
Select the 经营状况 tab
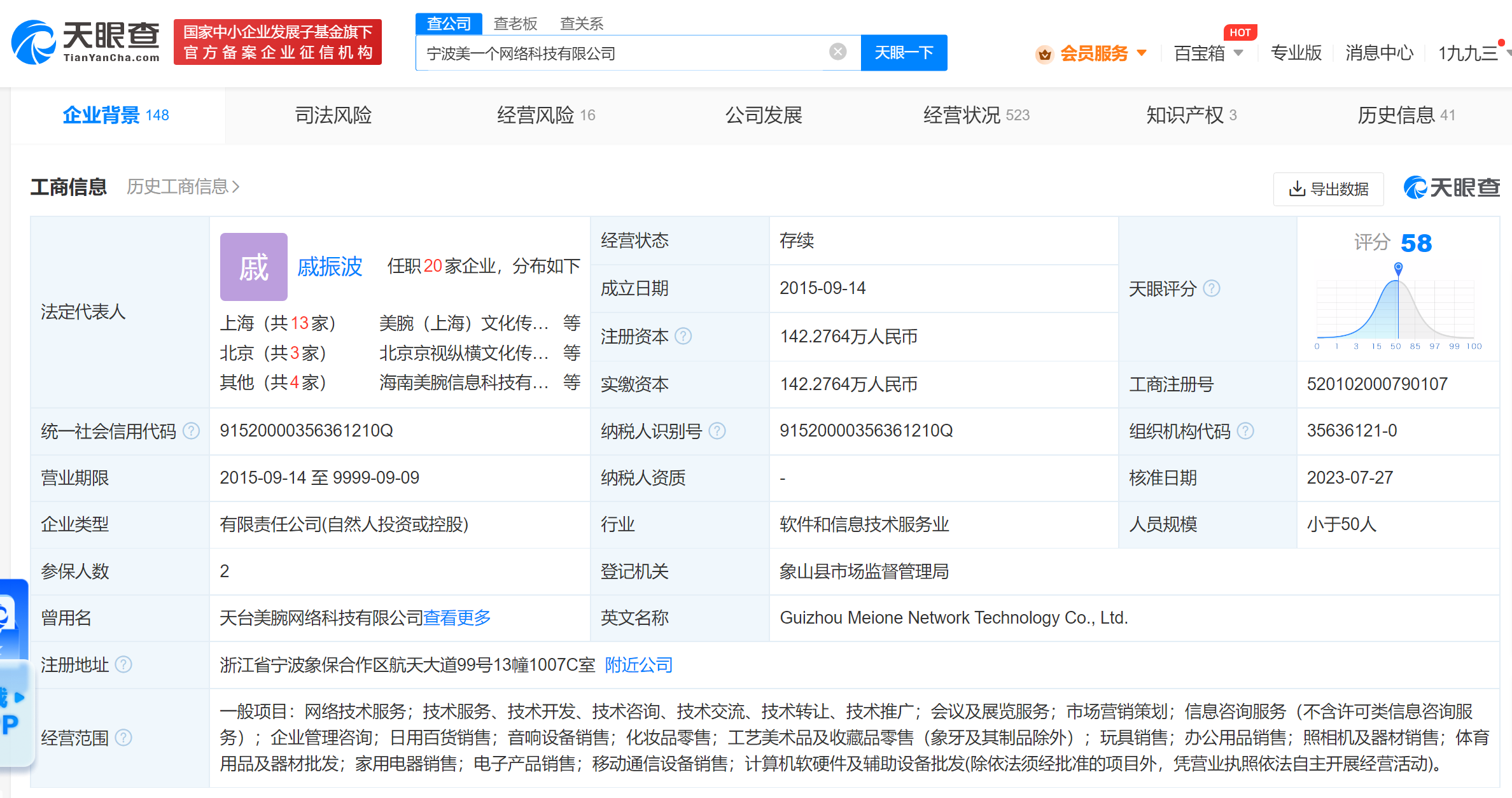coord(976,115)
